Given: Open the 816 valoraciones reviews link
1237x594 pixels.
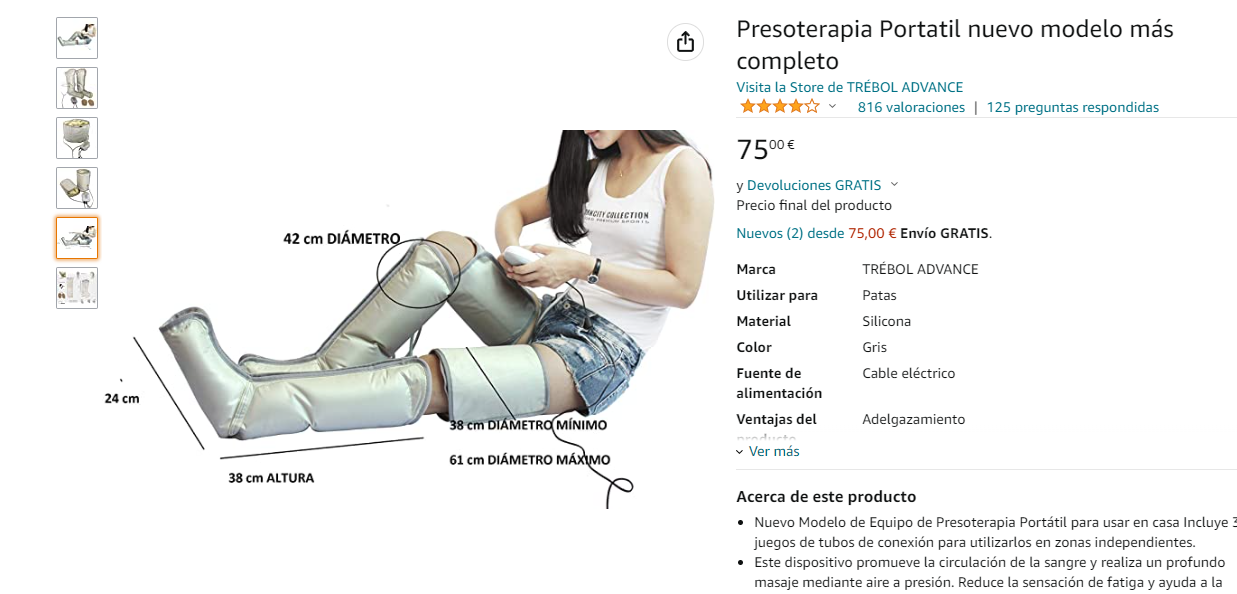Looking at the screenshot, I should (911, 107).
